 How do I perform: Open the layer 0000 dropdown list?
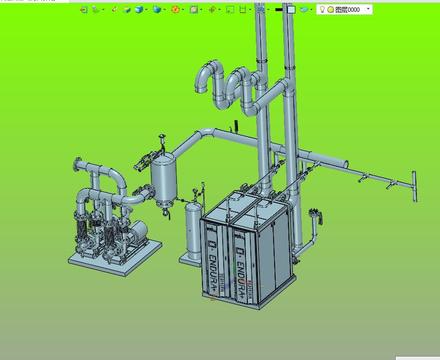(x=368, y=9)
